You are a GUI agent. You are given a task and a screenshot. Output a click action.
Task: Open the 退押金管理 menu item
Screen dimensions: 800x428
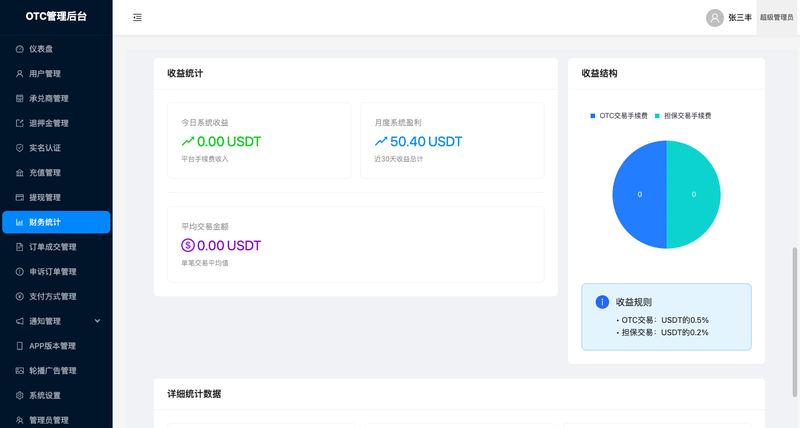click(56, 123)
